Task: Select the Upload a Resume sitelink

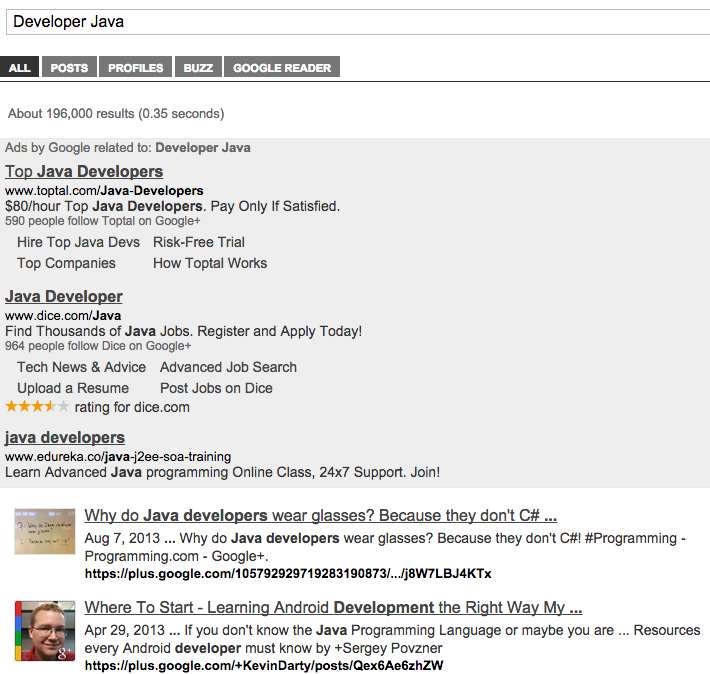Action: (x=73, y=388)
